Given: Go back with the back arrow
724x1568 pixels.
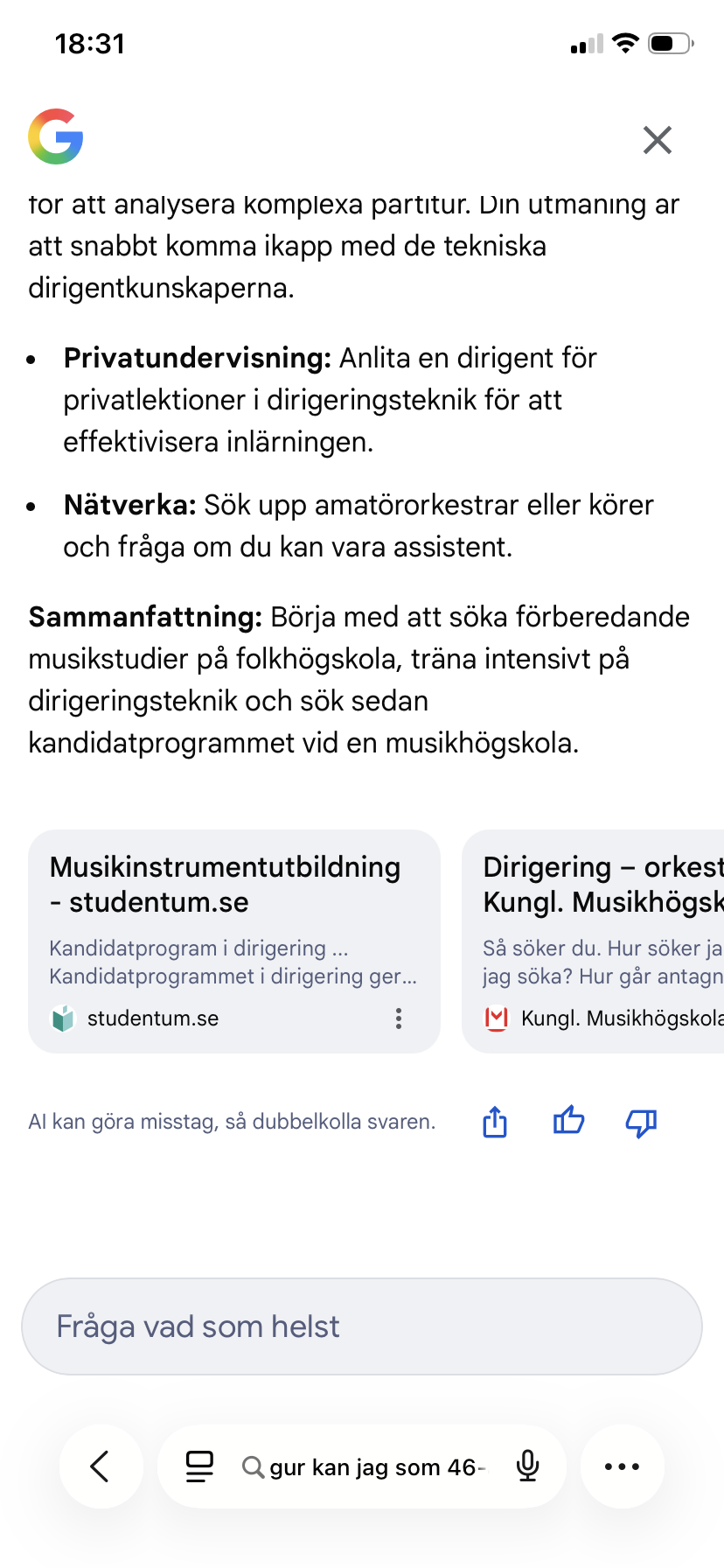Looking at the screenshot, I should coord(101,1466).
